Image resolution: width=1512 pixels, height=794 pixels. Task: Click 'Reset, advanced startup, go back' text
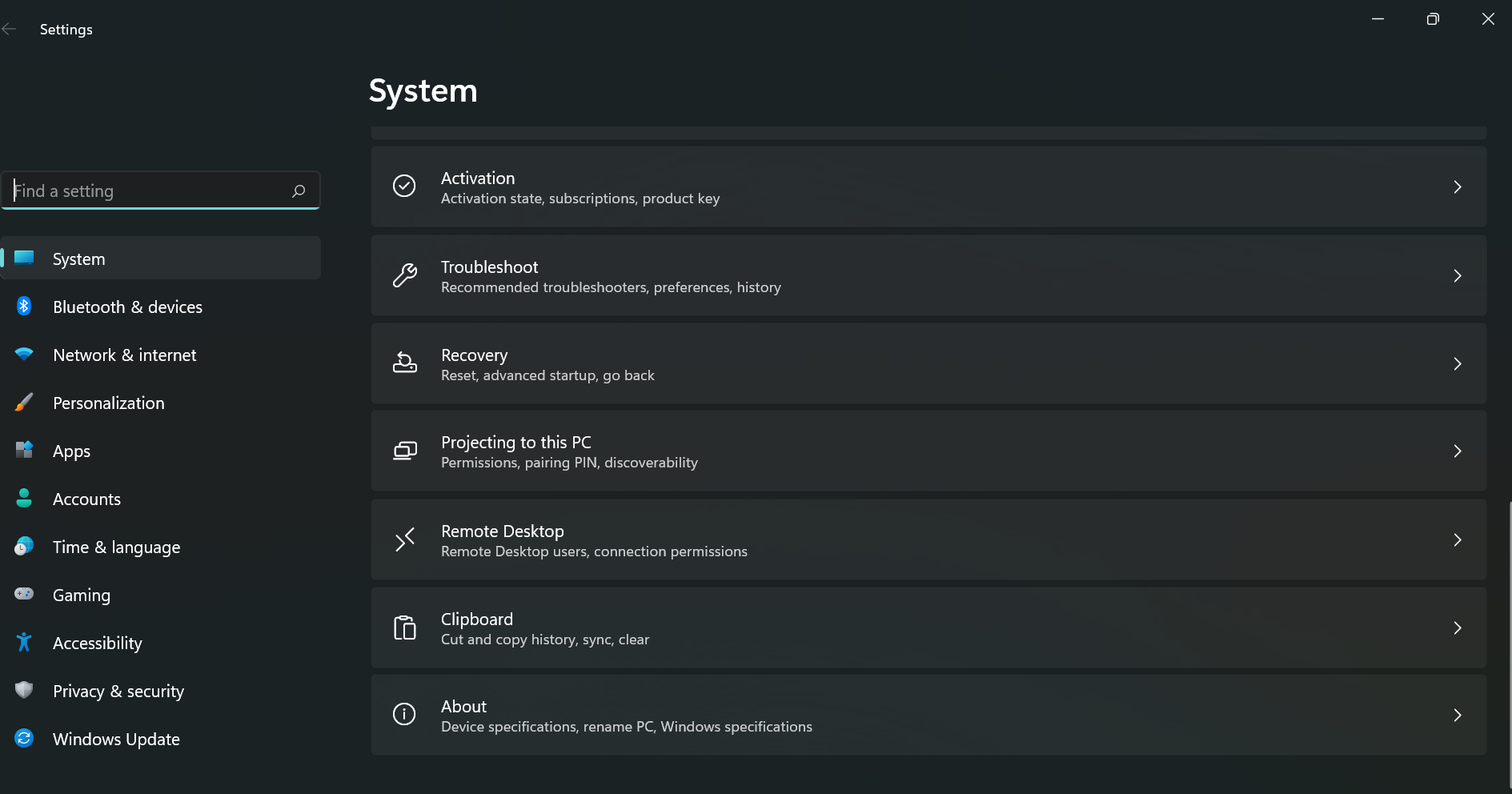click(547, 375)
